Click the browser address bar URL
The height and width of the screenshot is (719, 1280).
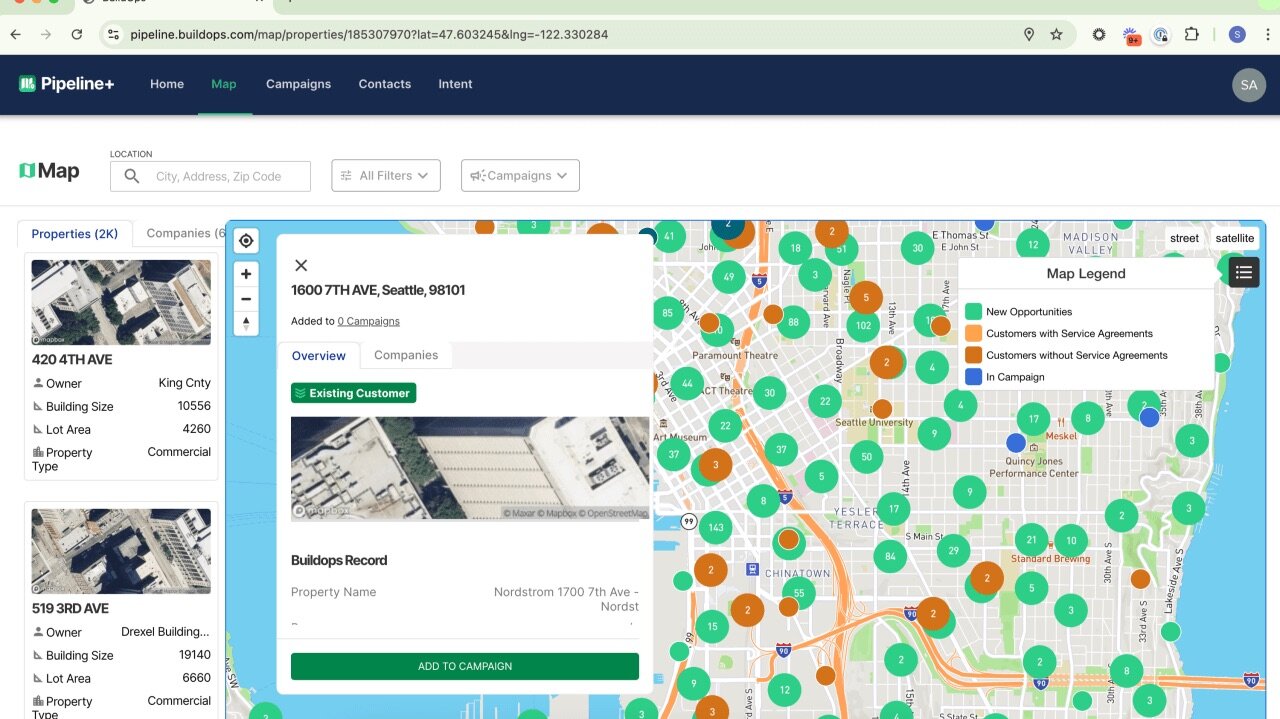pyautogui.click(x=369, y=34)
